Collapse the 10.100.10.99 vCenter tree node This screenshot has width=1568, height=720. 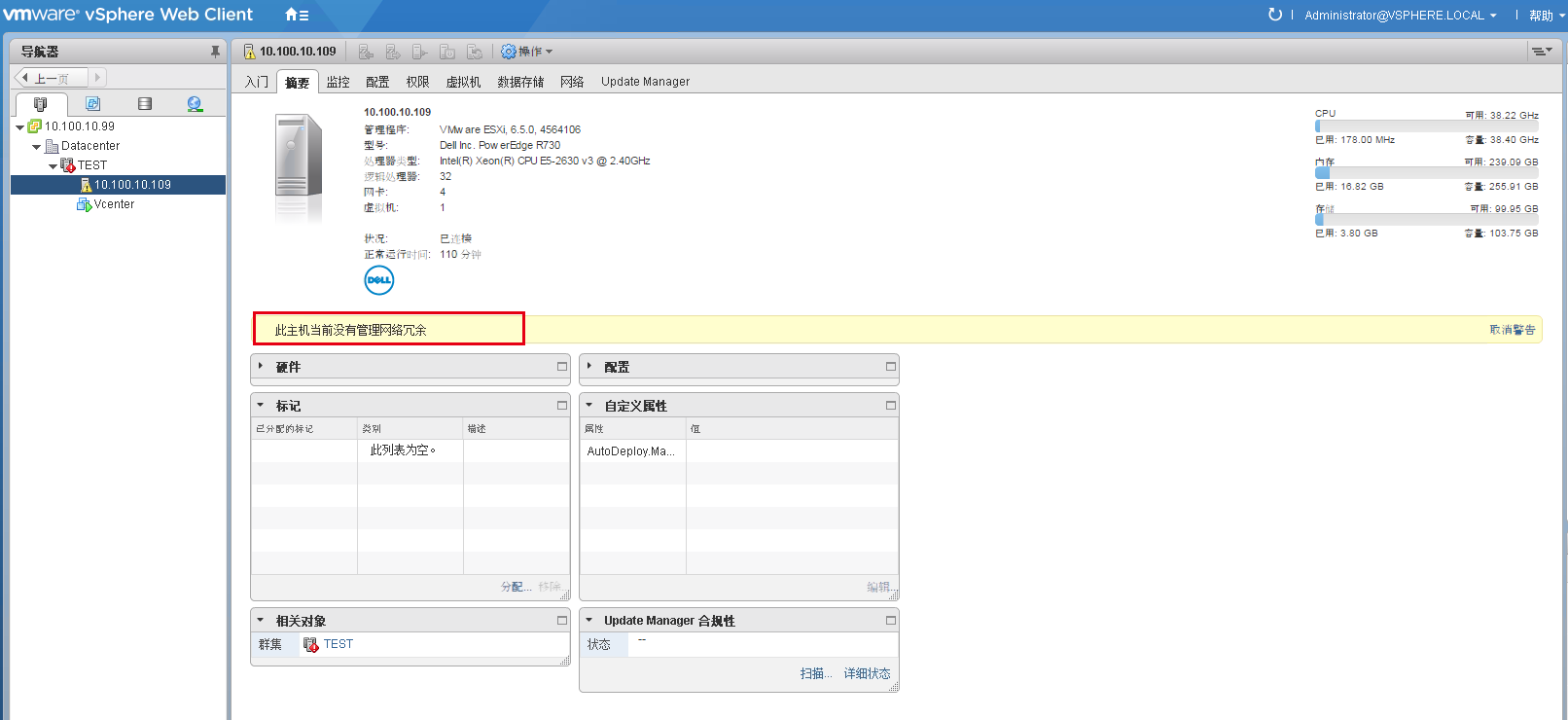(x=20, y=126)
